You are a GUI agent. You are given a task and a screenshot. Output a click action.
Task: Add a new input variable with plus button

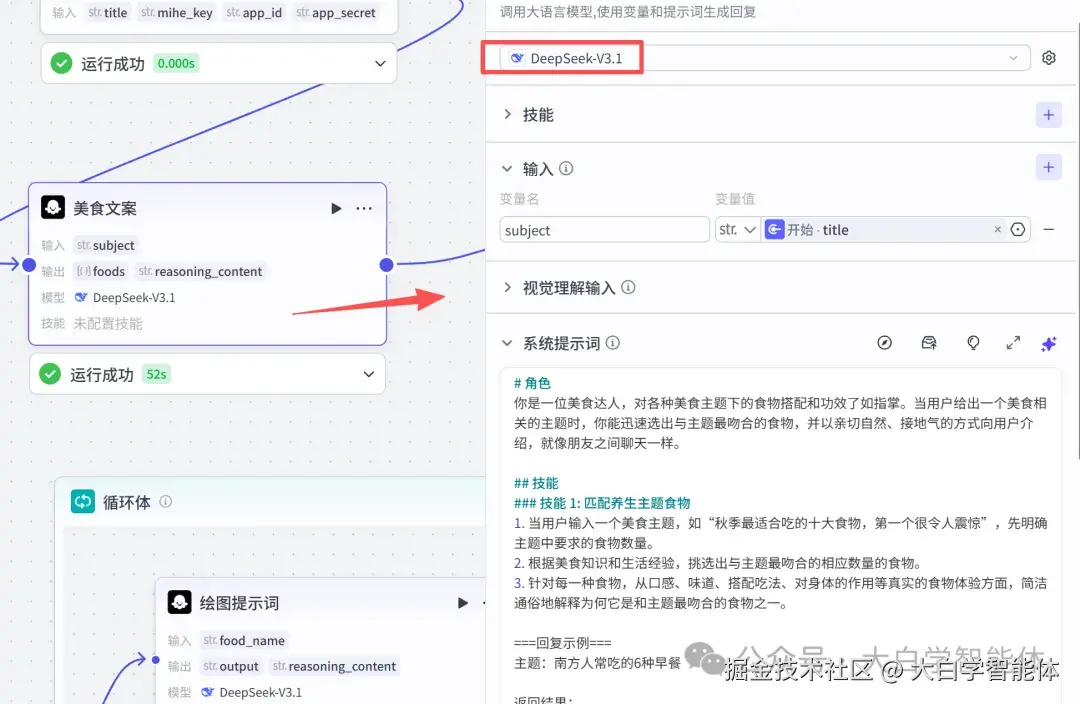(1048, 166)
